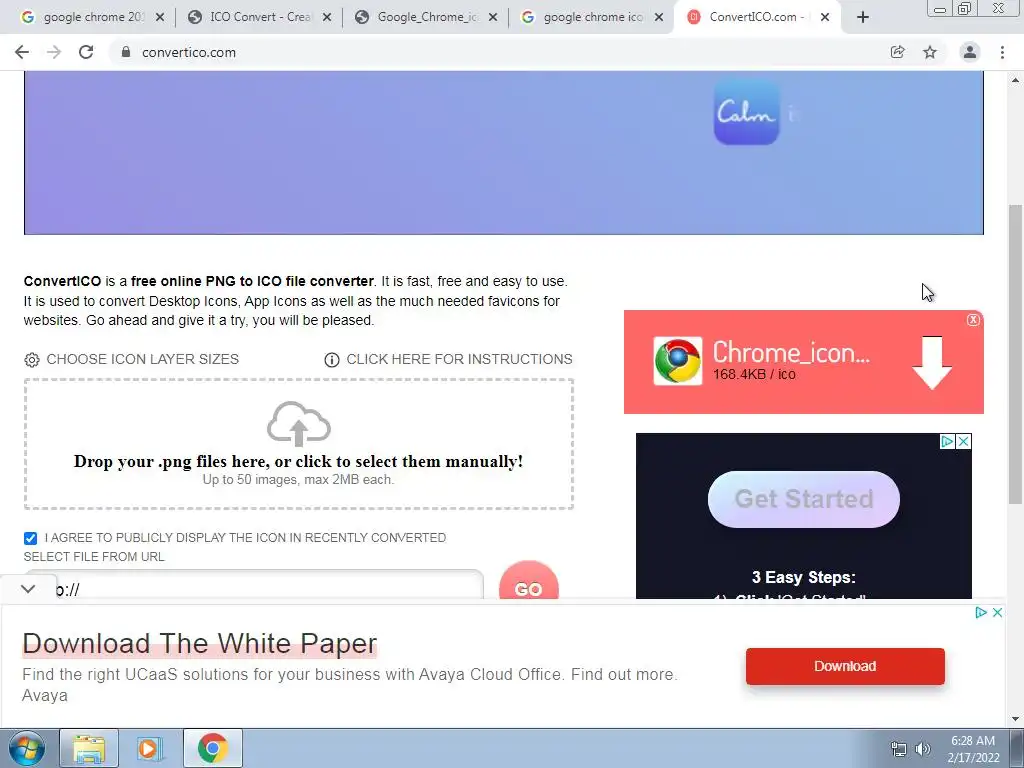Click the URL input field starting with ://

pyautogui.click(x=253, y=585)
